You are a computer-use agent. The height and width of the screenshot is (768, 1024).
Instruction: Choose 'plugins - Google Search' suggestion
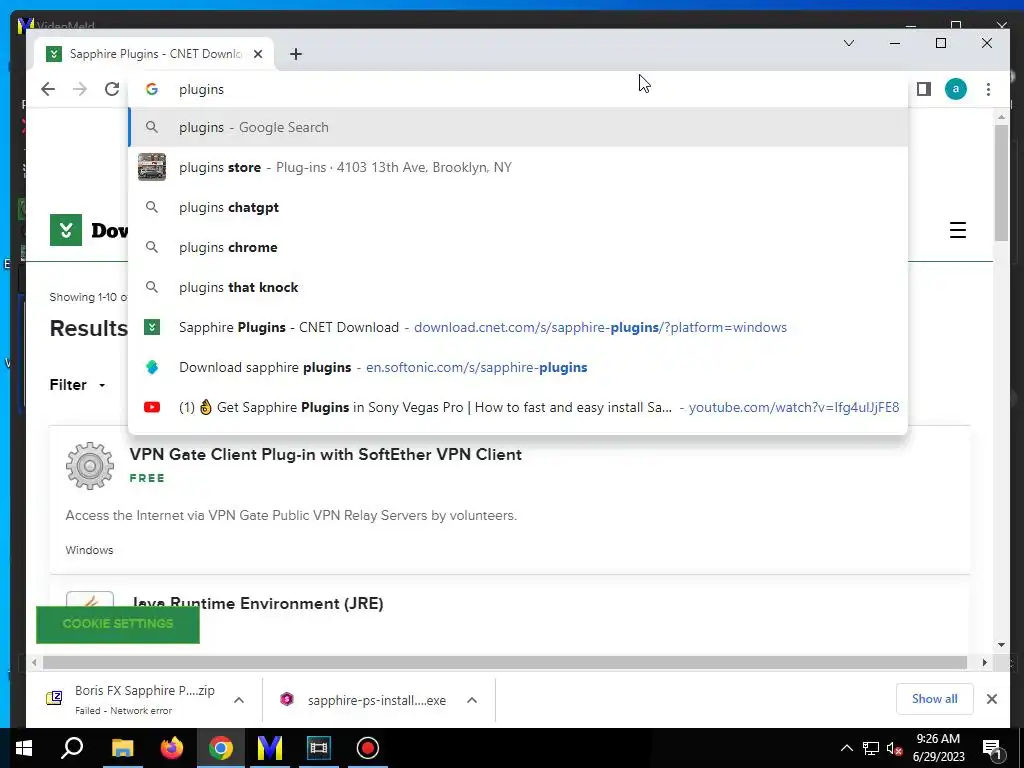coord(518,127)
